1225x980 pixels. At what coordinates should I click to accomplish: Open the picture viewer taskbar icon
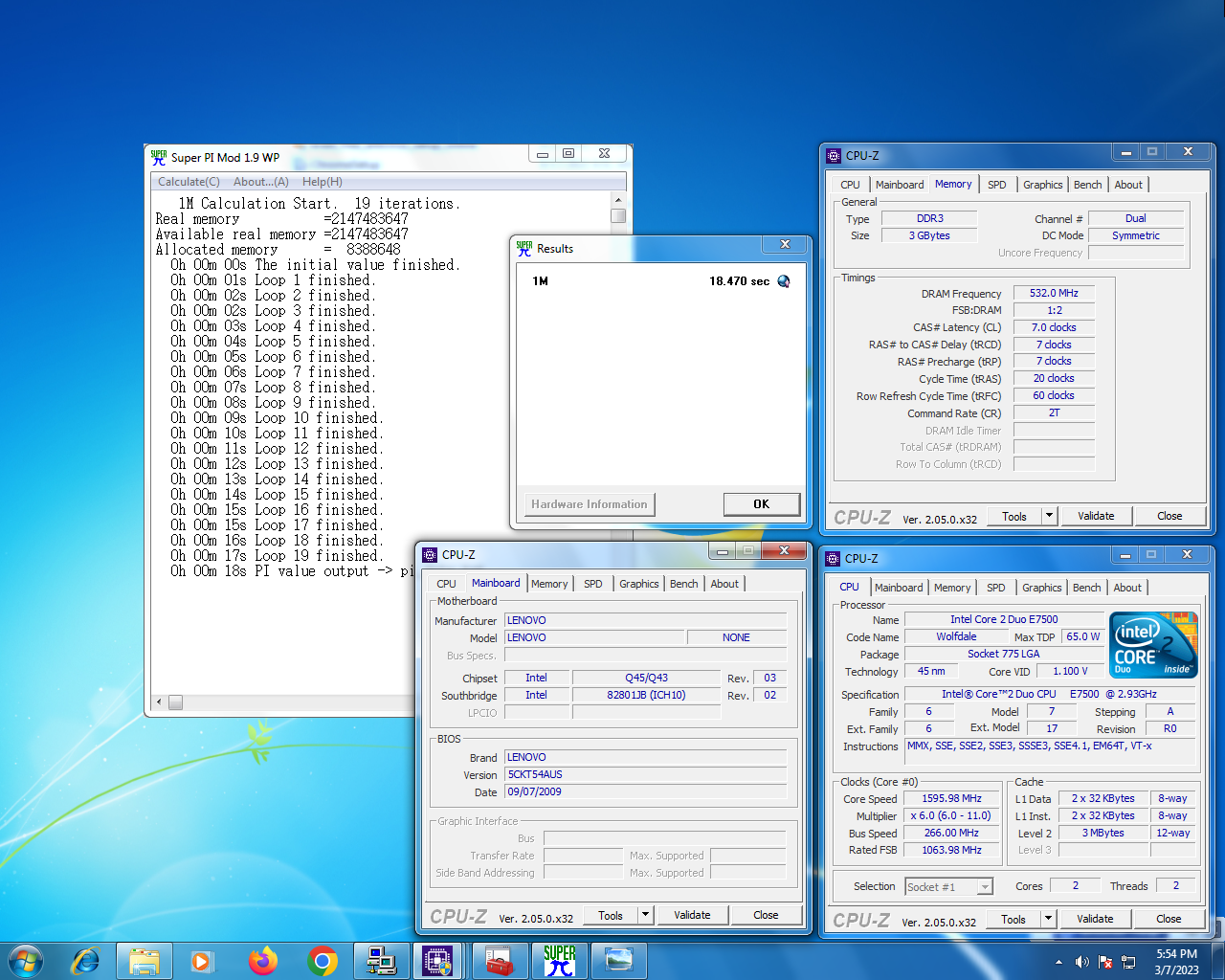pyautogui.click(x=618, y=960)
